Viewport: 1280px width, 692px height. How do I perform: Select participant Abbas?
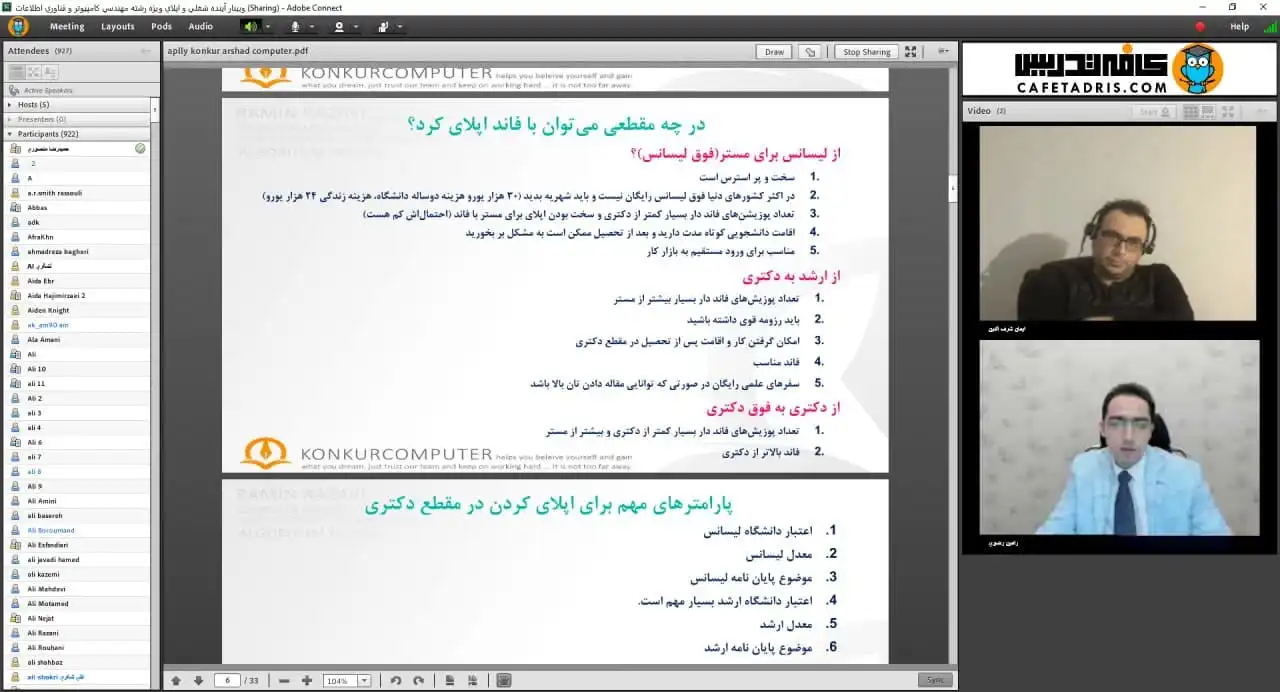click(x=76, y=207)
